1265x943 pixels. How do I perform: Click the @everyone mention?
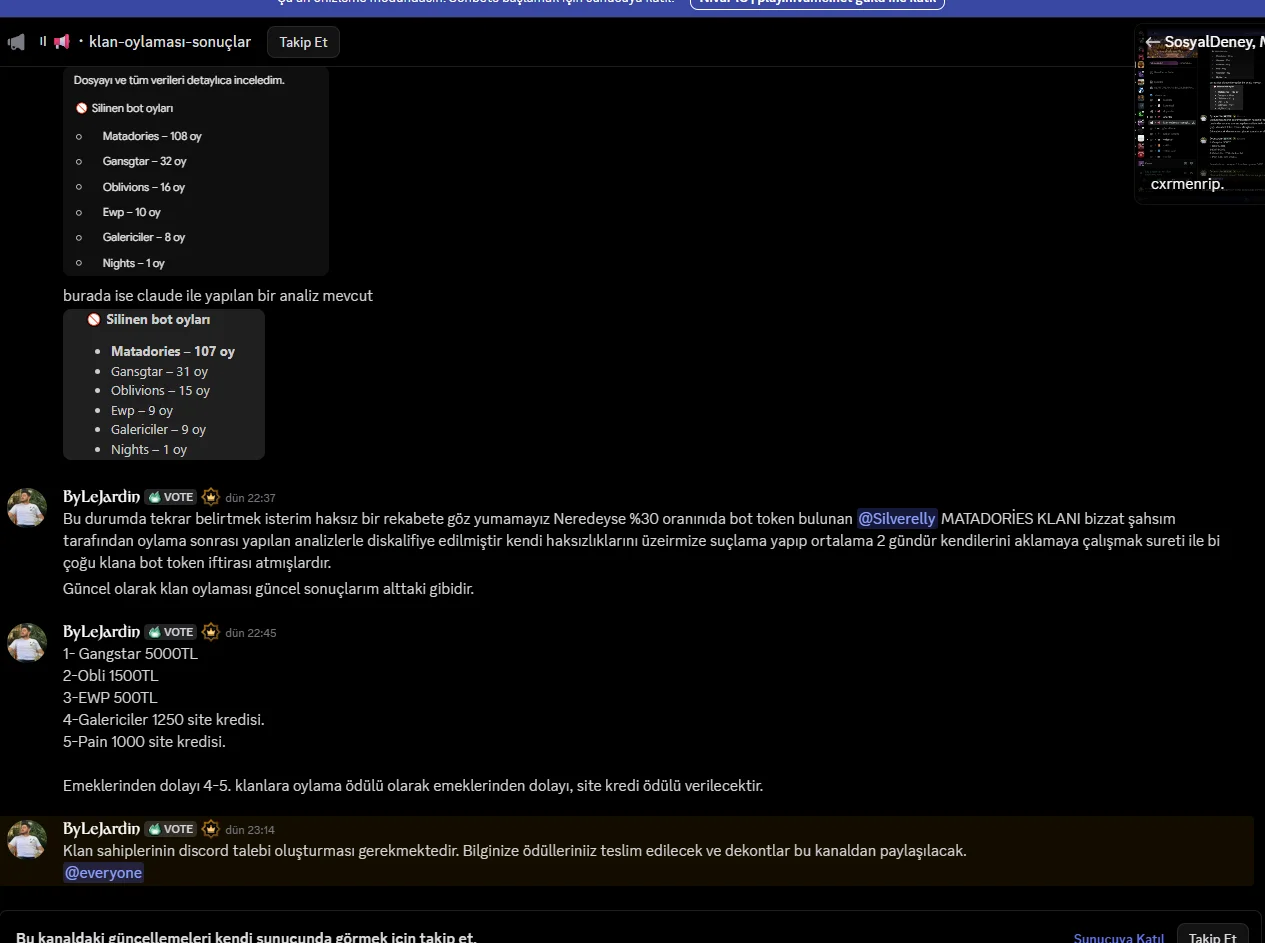click(104, 873)
